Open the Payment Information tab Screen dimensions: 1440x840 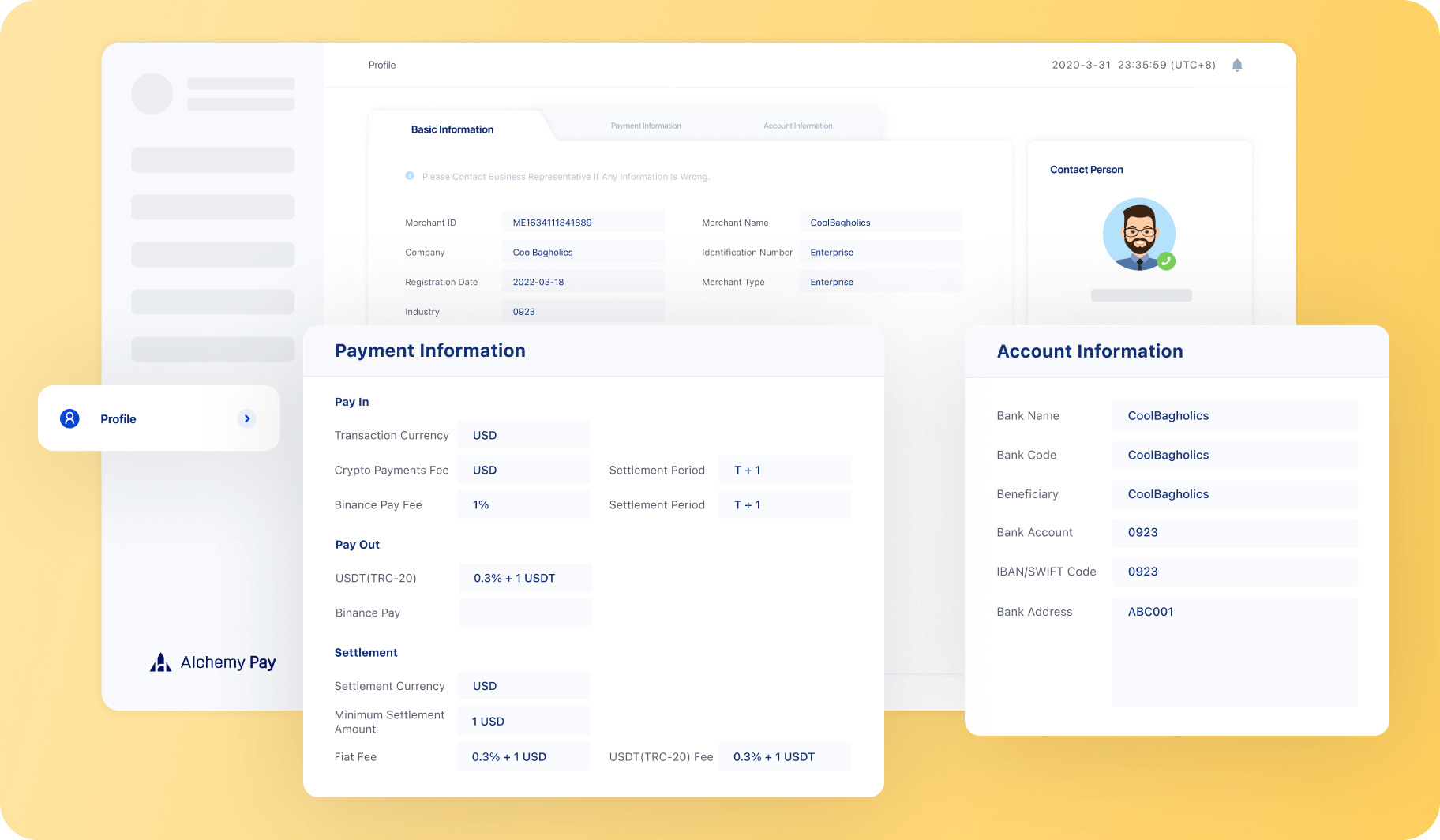pos(646,126)
